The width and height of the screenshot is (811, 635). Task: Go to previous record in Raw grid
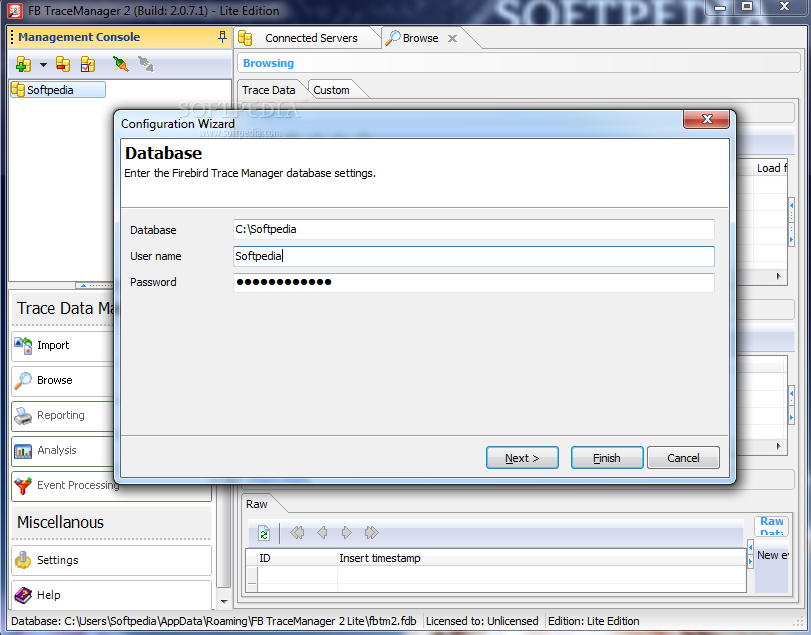coord(322,533)
